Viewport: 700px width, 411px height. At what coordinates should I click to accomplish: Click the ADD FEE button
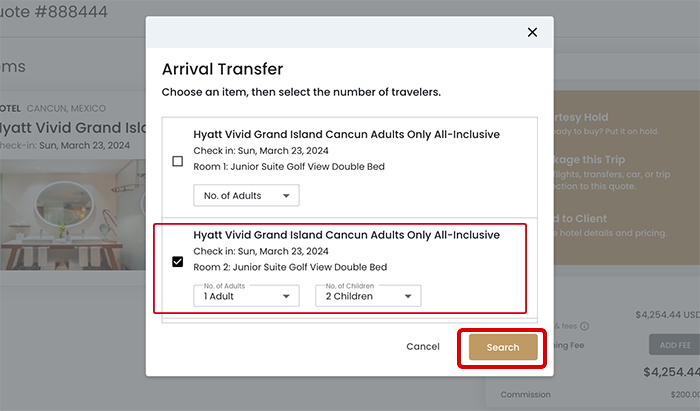[671, 345]
